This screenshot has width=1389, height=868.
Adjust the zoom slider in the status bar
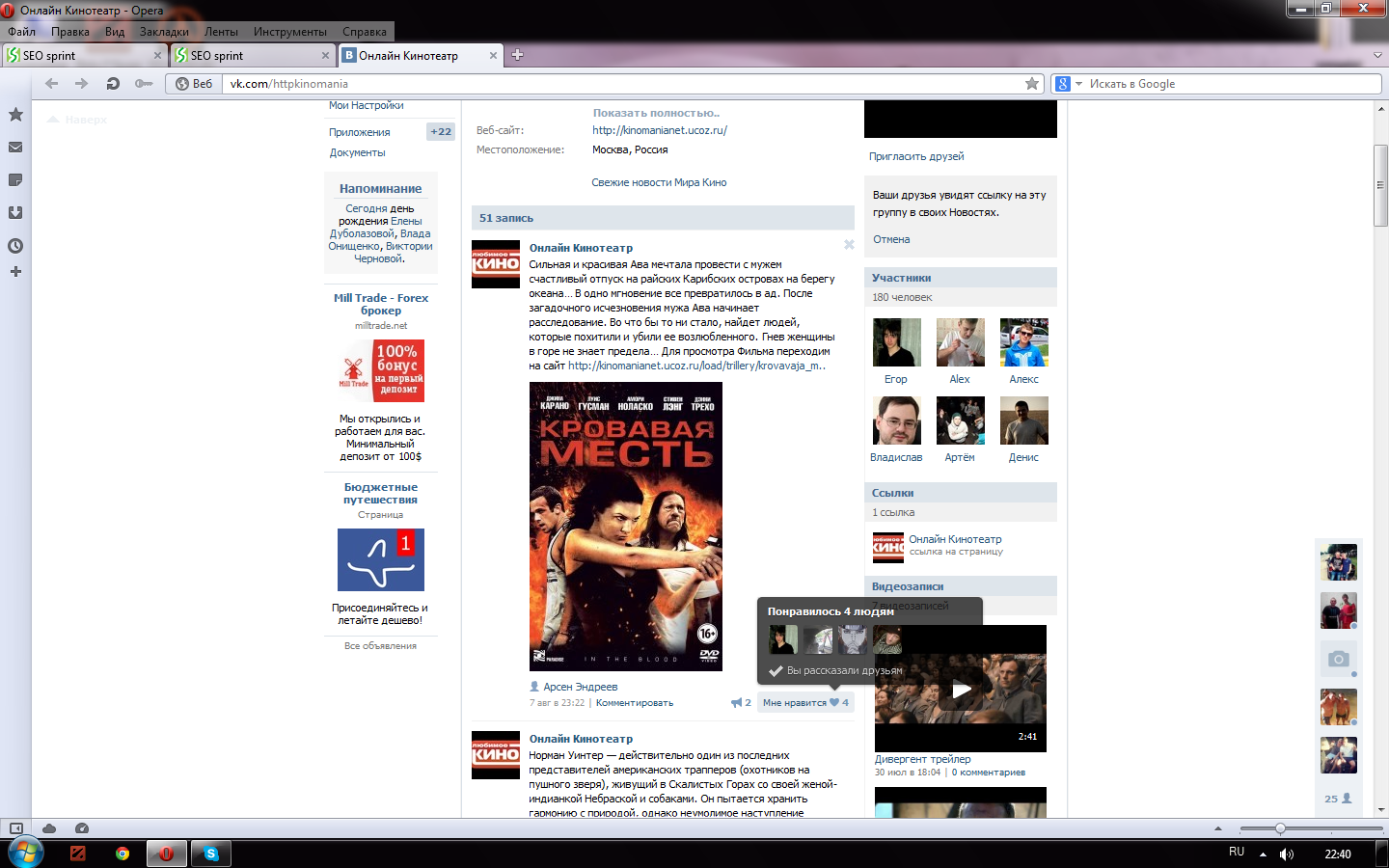[x=1280, y=828]
